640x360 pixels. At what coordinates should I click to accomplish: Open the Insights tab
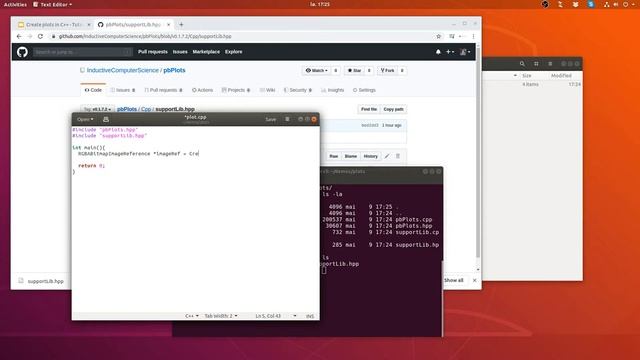[333, 90]
